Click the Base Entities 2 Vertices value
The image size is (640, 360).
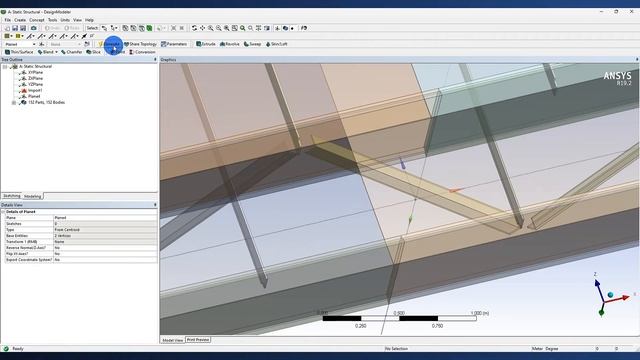pyautogui.click(x=105, y=236)
